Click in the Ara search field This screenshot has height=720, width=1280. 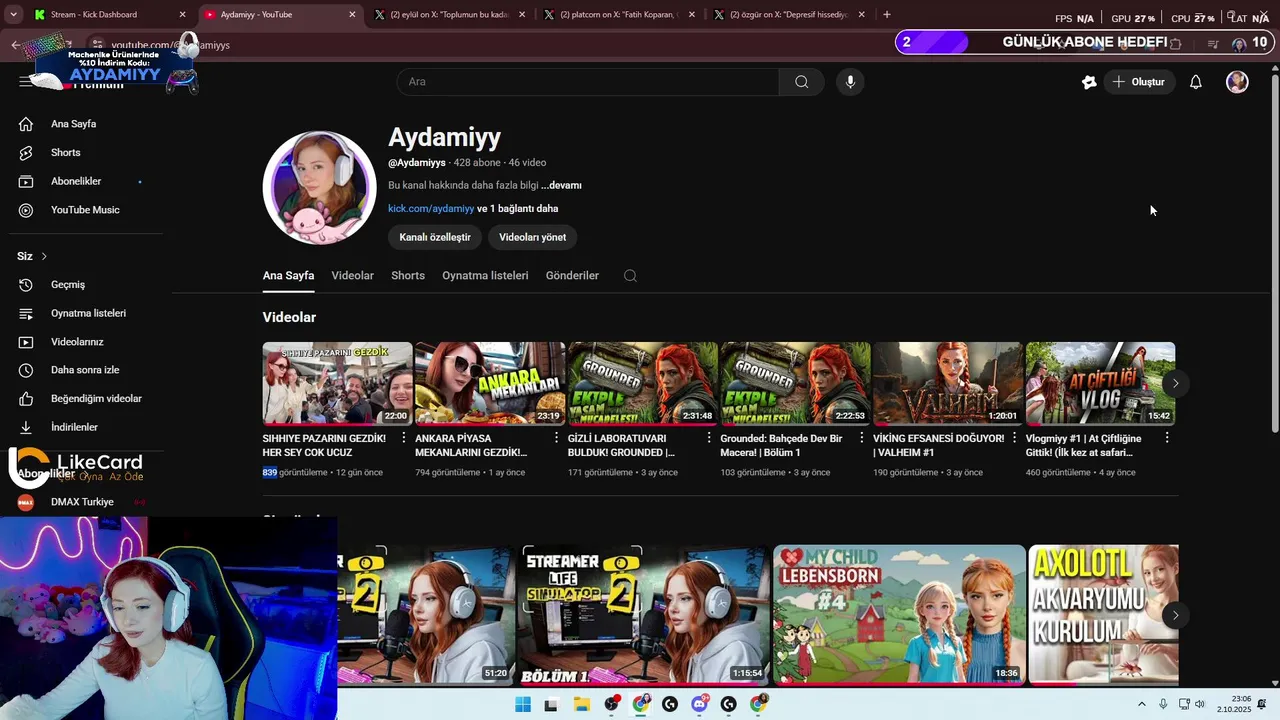588,82
